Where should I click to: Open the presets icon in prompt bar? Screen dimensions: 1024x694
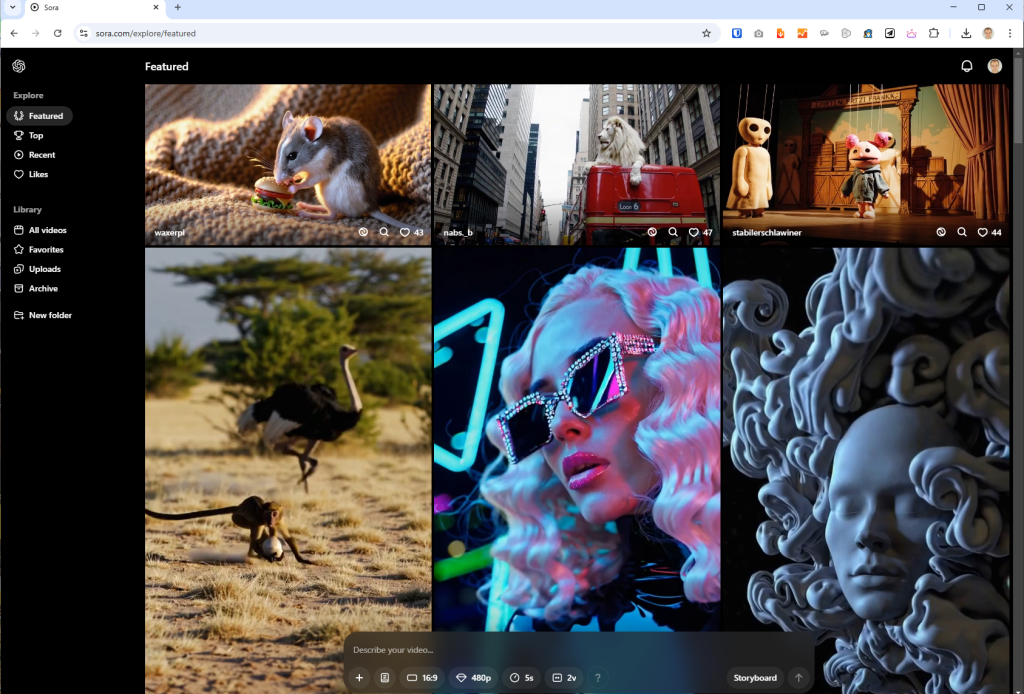(x=384, y=678)
